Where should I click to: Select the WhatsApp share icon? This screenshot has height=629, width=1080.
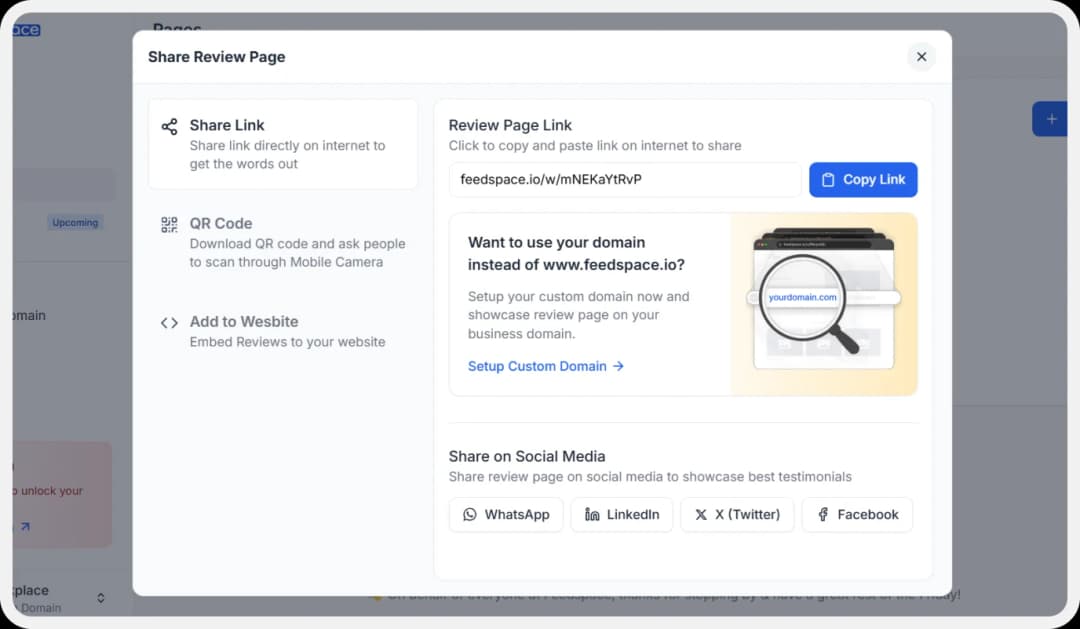tap(470, 514)
